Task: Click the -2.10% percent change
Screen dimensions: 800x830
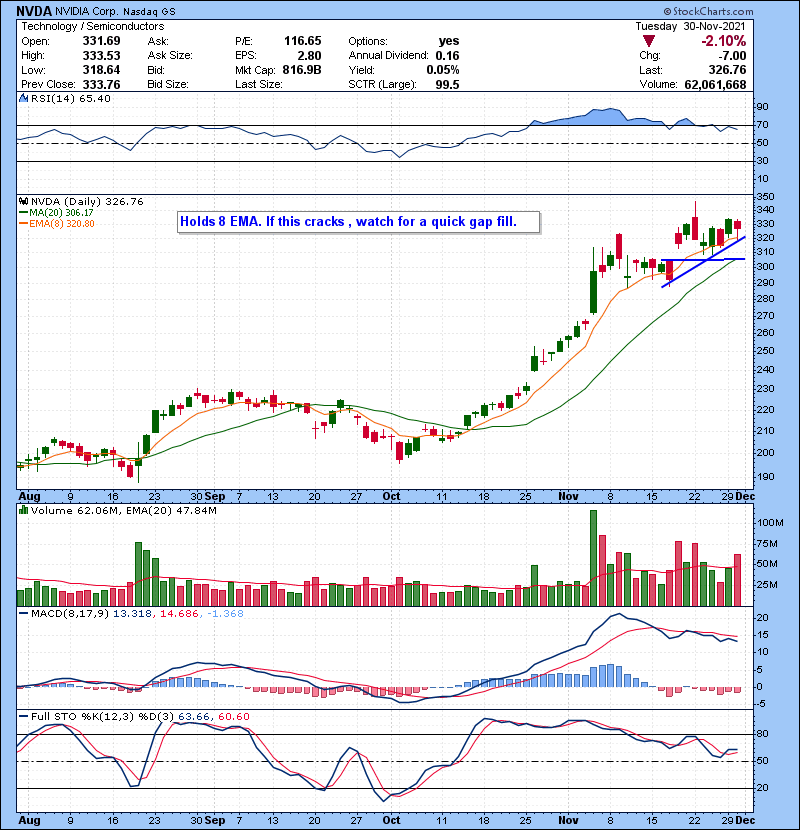Action: (x=724, y=41)
